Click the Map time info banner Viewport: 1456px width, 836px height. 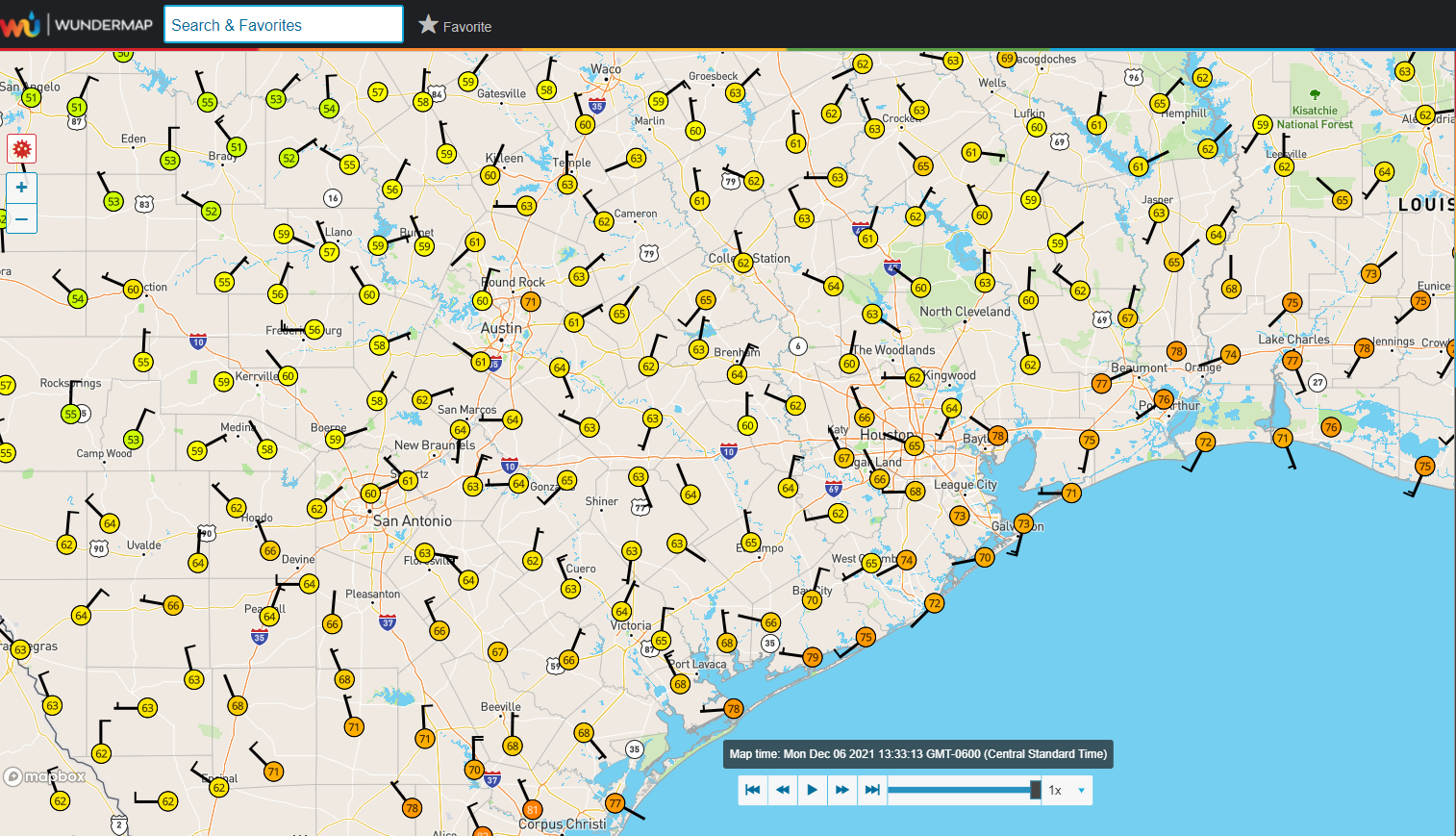tap(917, 754)
